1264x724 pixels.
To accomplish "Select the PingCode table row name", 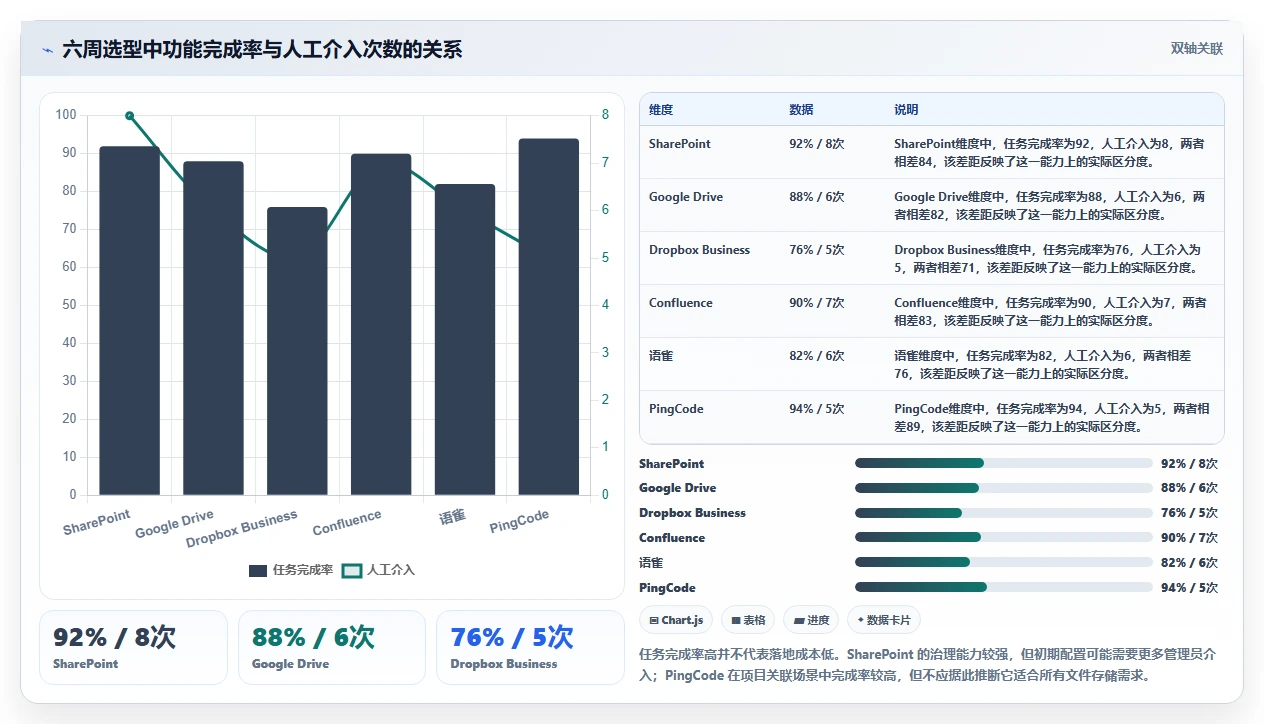I will click(676, 409).
